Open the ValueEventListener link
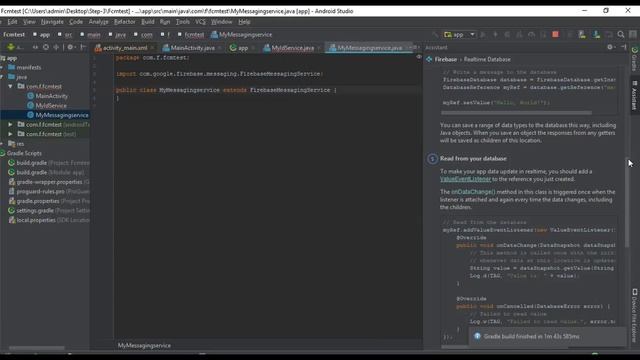 465,179
